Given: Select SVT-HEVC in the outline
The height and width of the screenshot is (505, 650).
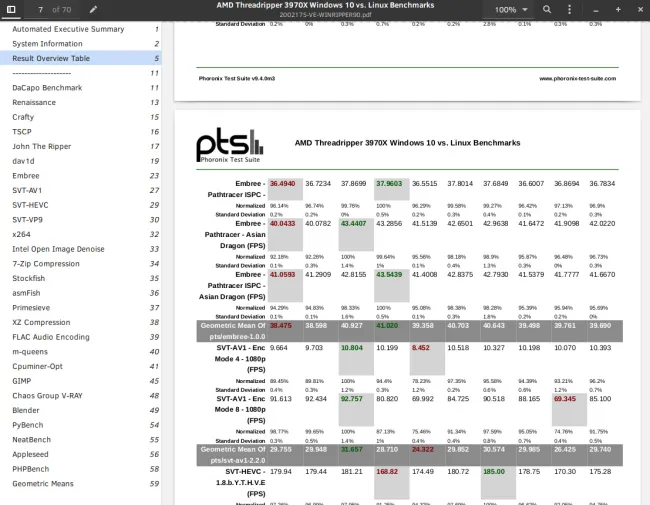Looking at the screenshot, I should tap(80, 205).
